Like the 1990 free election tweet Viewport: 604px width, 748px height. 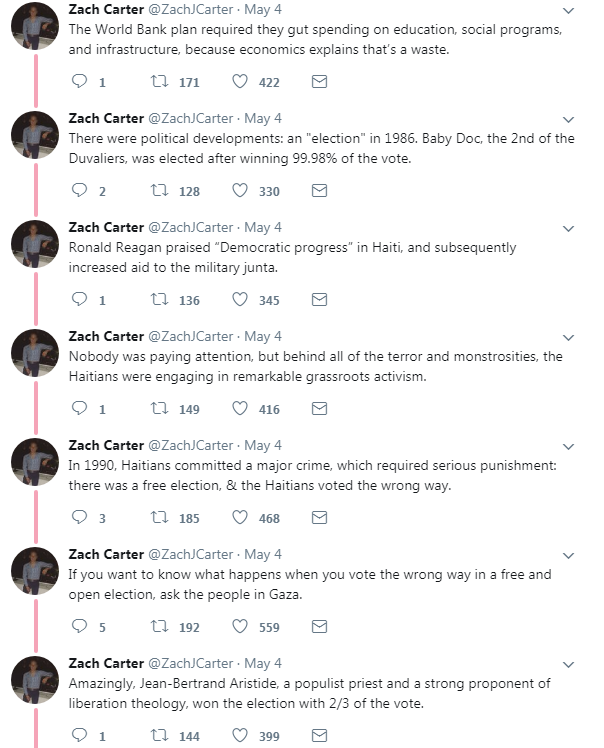[x=240, y=518]
